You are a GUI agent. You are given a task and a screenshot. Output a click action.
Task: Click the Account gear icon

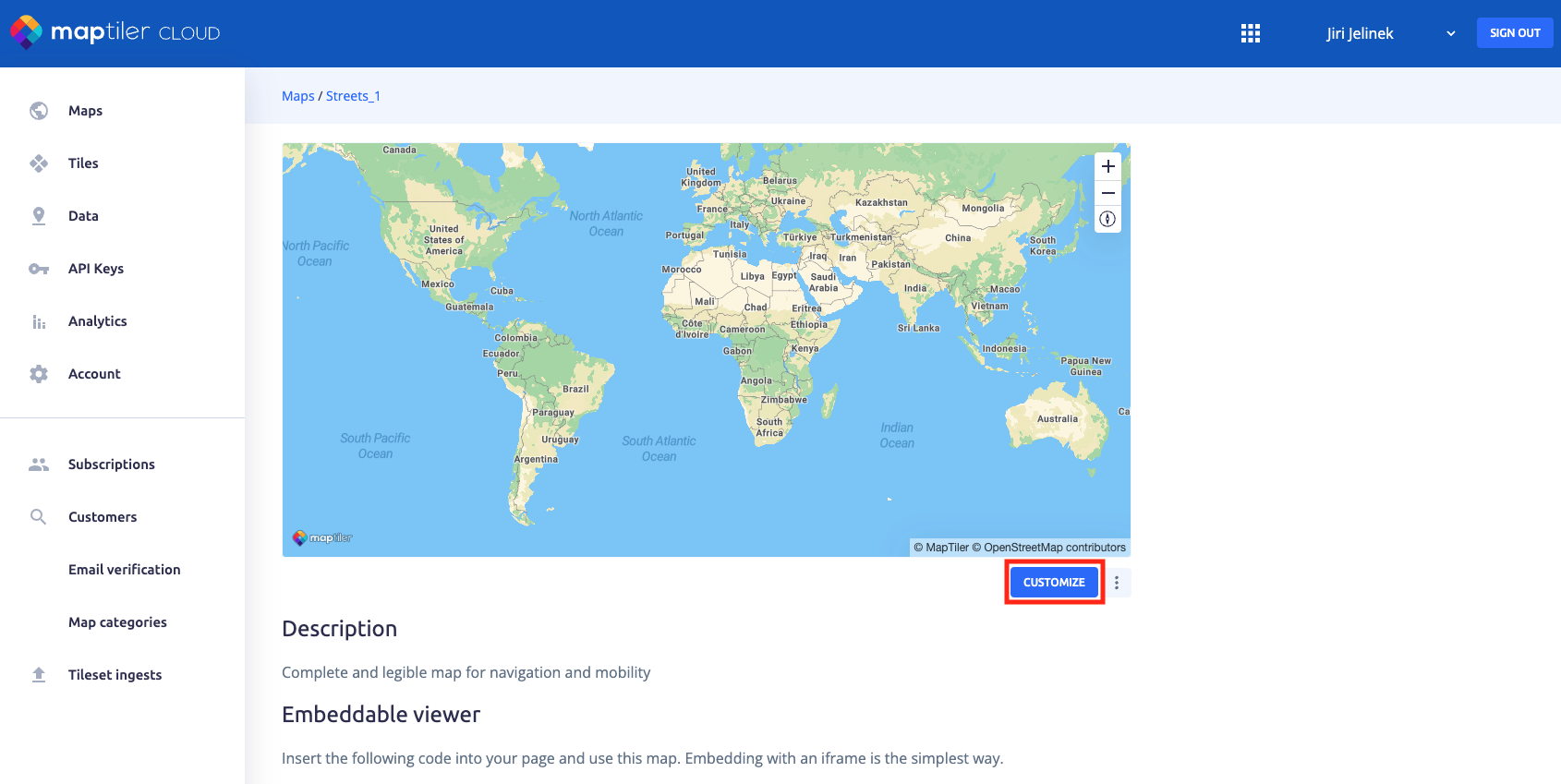[39, 374]
